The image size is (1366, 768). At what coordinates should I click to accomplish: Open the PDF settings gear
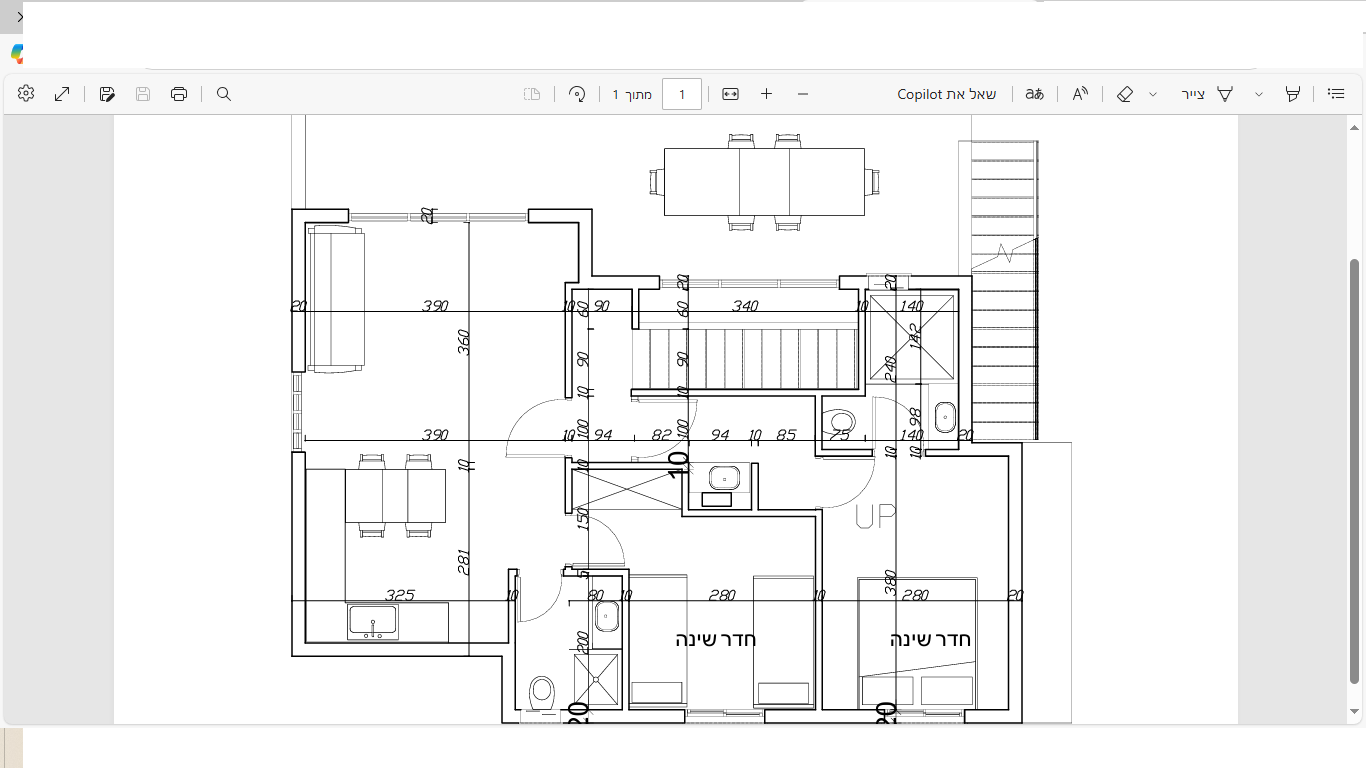[26, 93]
